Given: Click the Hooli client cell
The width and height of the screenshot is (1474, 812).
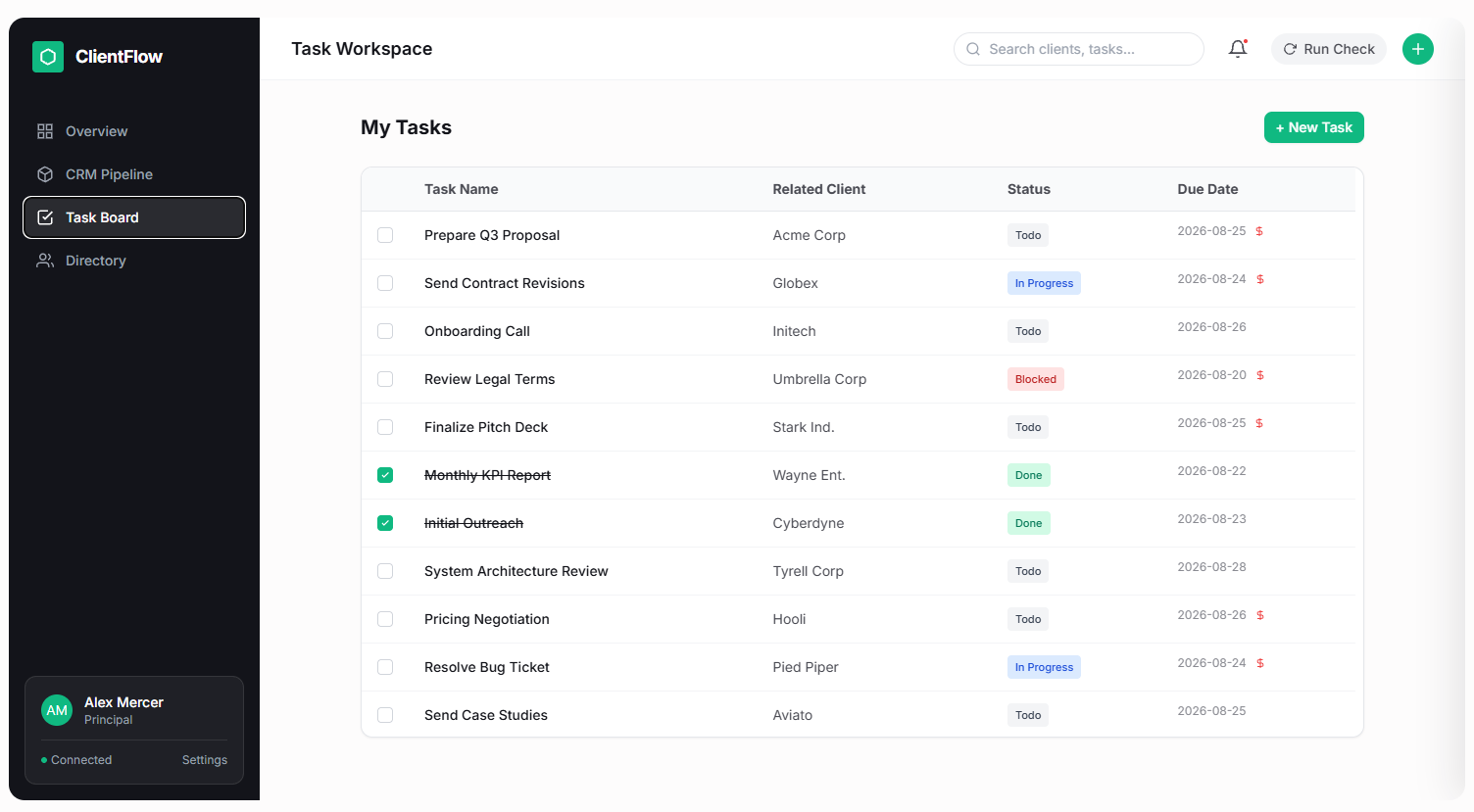Looking at the screenshot, I should [x=789, y=619].
